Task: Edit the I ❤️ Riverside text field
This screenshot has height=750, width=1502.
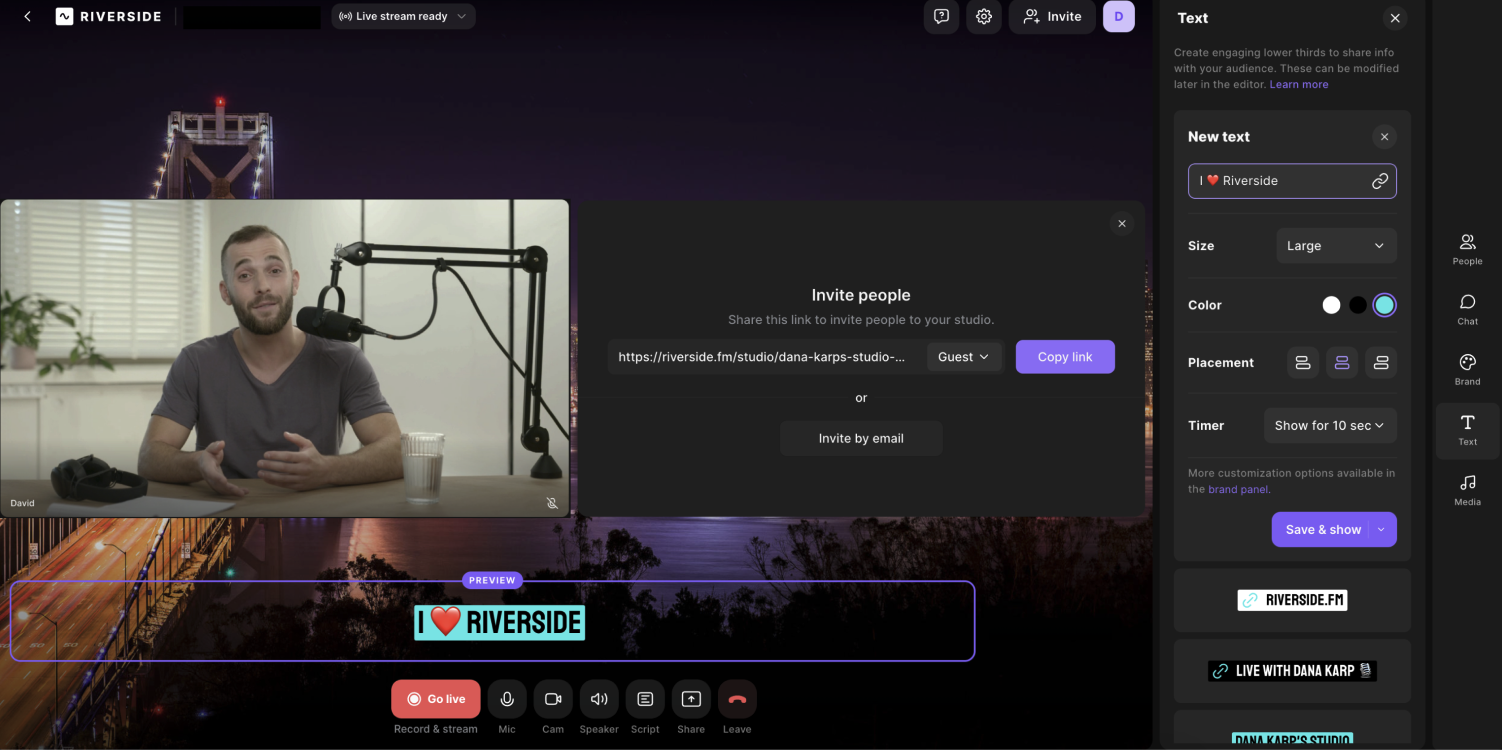Action: [1292, 181]
